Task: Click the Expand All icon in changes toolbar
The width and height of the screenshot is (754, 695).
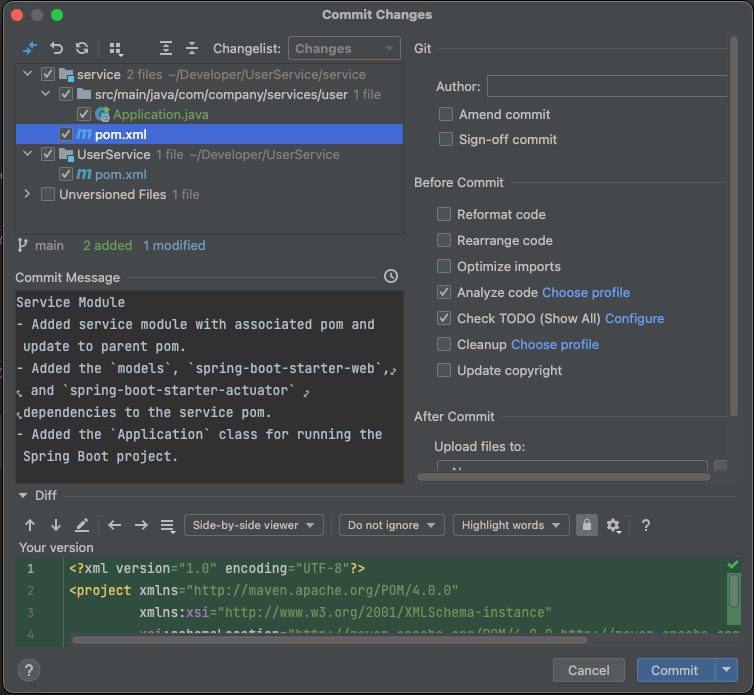Action: pos(166,48)
